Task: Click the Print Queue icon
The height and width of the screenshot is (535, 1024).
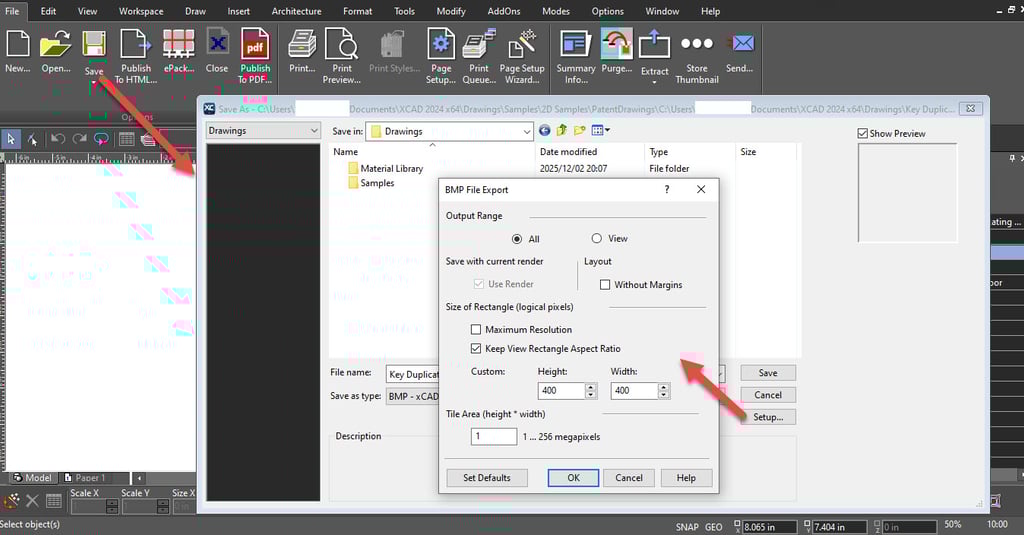Action: click(479, 44)
